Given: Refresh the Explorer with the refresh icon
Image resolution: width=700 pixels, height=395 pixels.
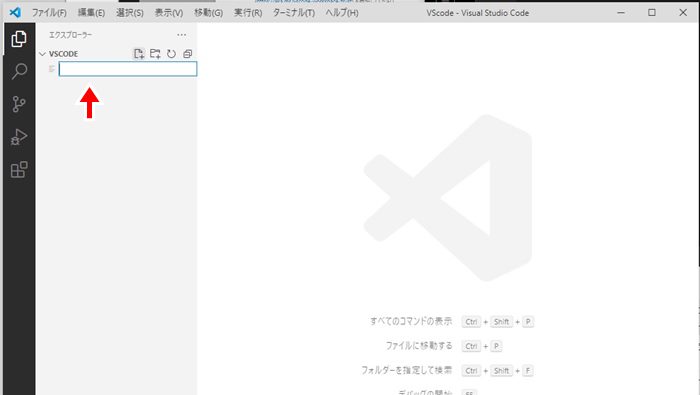Looking at the screenshot, I should [x=171, y=54].
